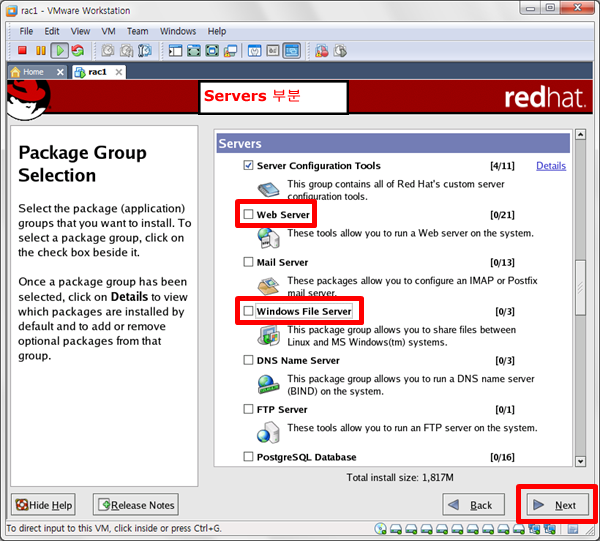This screenshot has height=541, width=600.
Task: Close the rac1 tab
Action: pyautogui.click(x=119, y=72)
